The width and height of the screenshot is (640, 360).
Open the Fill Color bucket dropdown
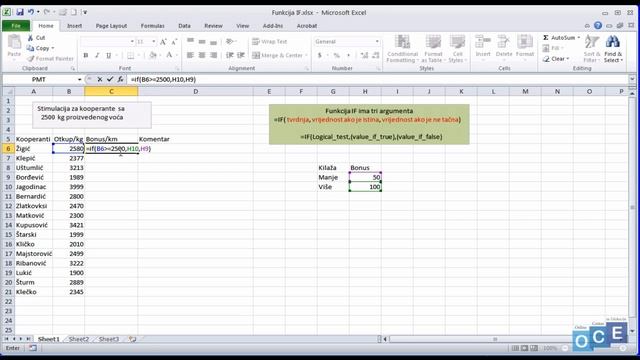point(159,55)
